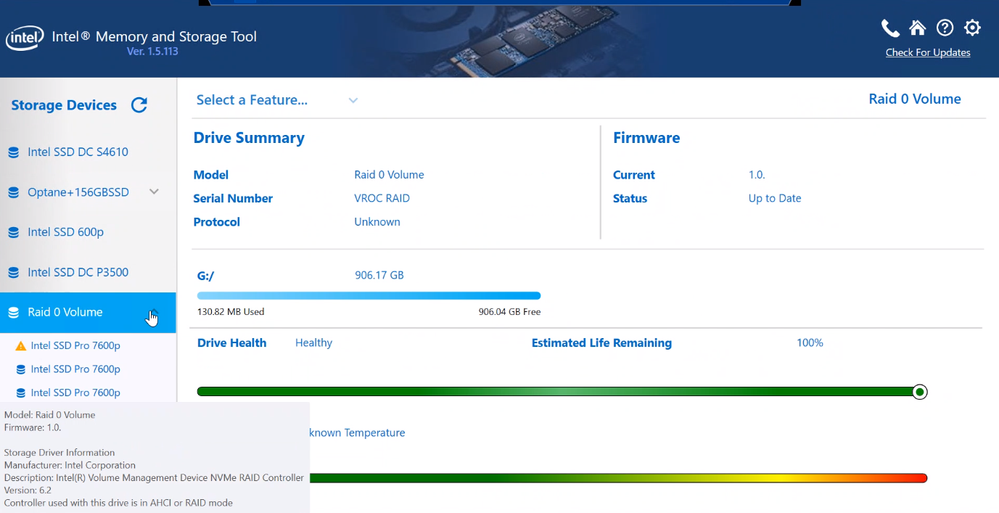Click the Firmware heading
The image size is (999, 513).
point(646,138)
